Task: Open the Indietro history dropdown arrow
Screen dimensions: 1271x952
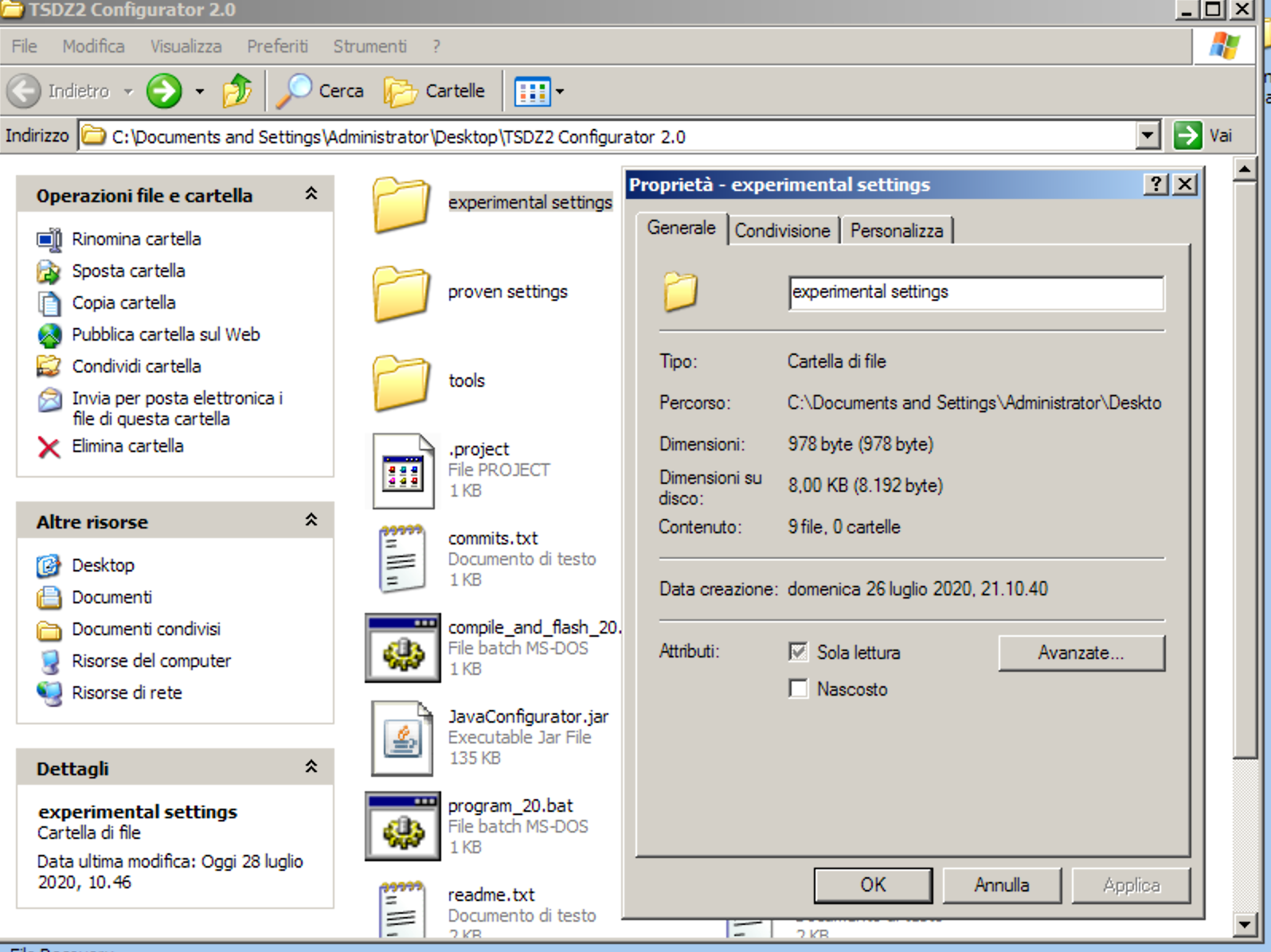Action: click(x=128, y=92)
